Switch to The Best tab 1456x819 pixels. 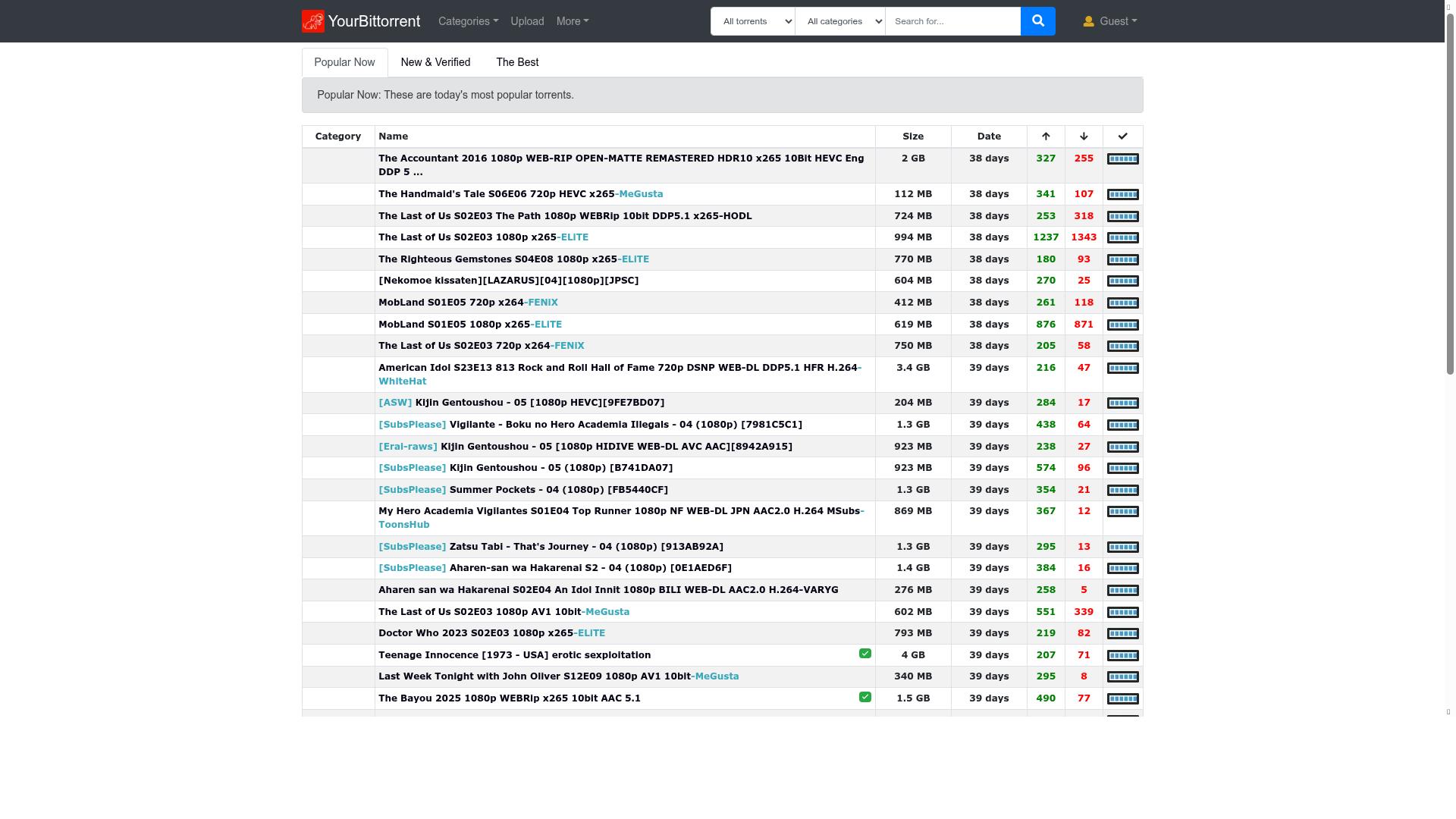click(x=517, y=62)
